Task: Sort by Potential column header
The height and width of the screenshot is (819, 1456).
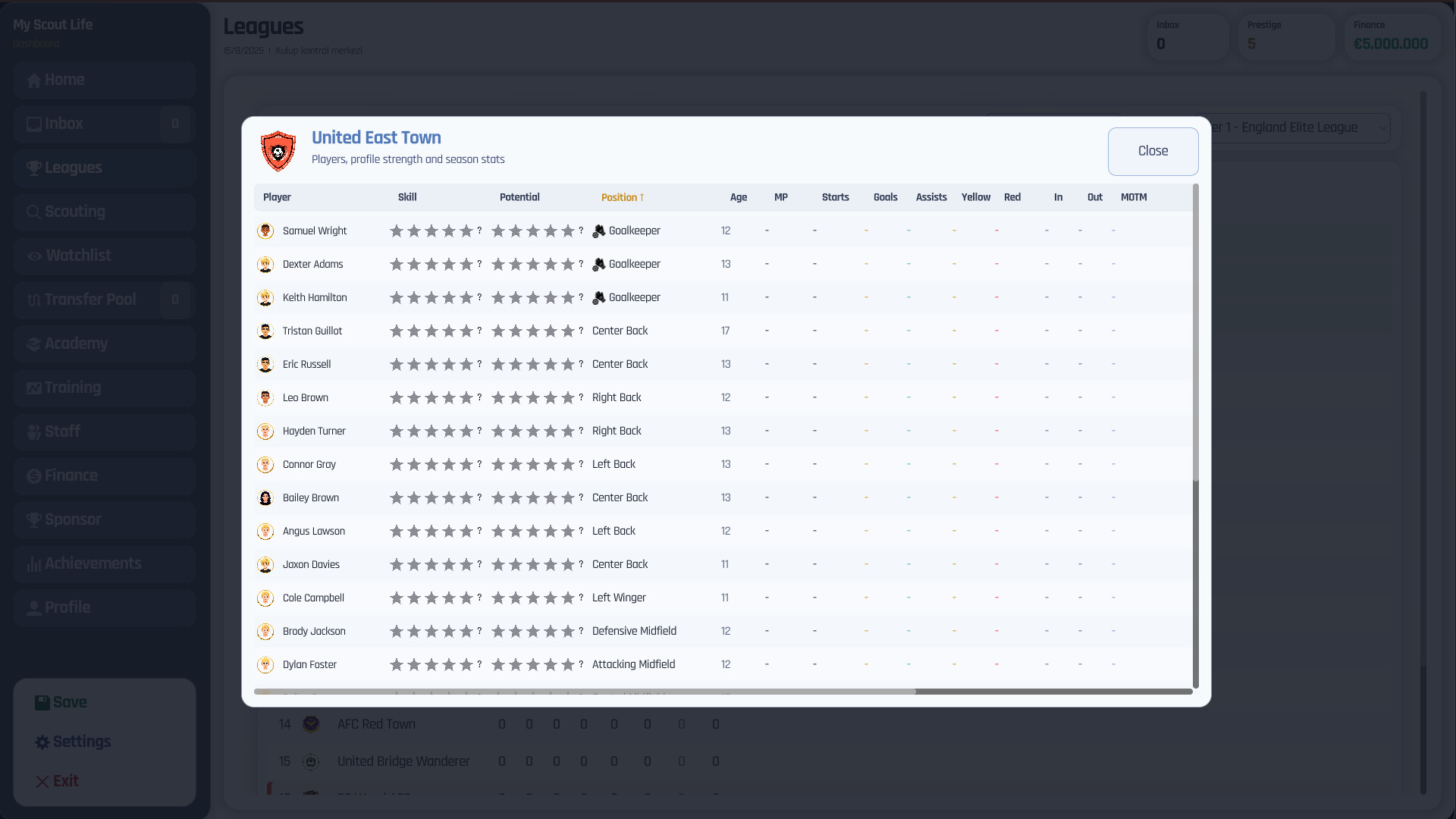Action: coord(519,198)
